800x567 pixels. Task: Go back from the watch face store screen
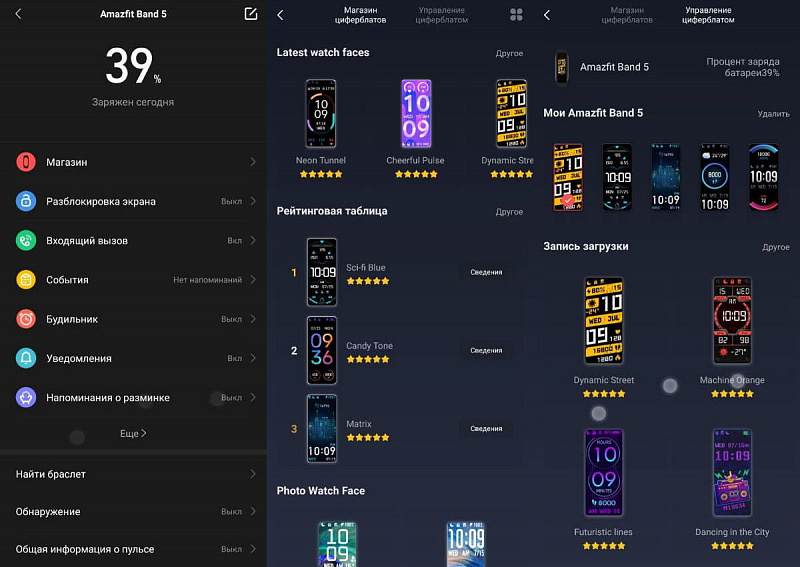[280, 15]
